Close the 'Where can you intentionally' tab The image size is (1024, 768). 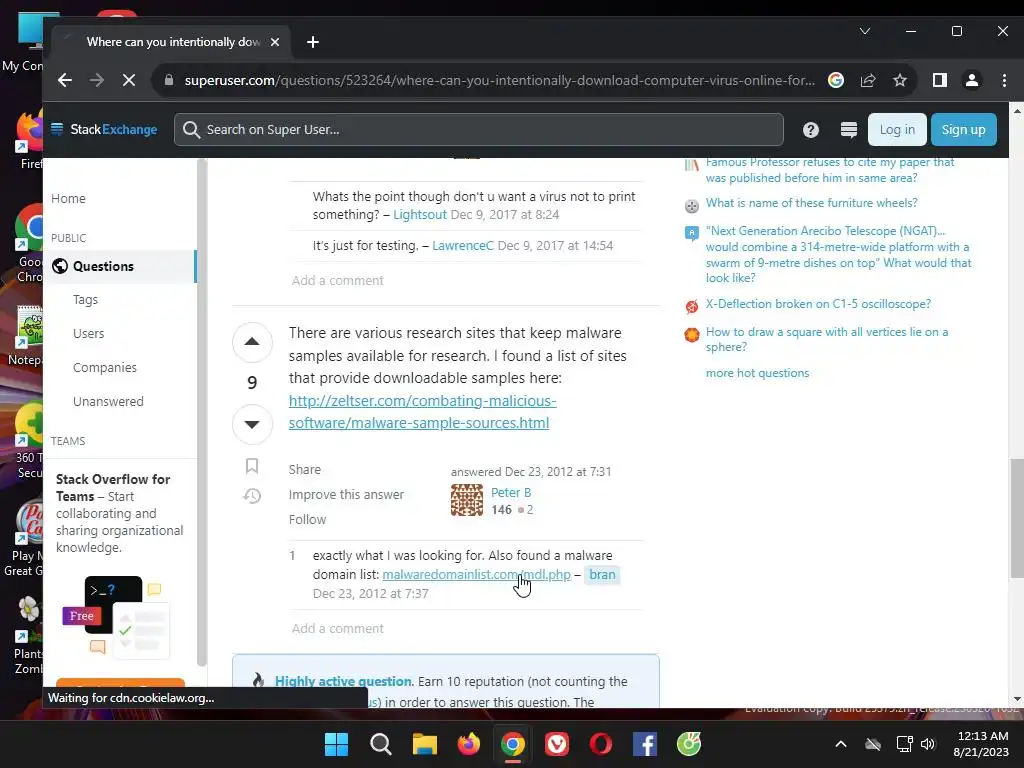275,42
